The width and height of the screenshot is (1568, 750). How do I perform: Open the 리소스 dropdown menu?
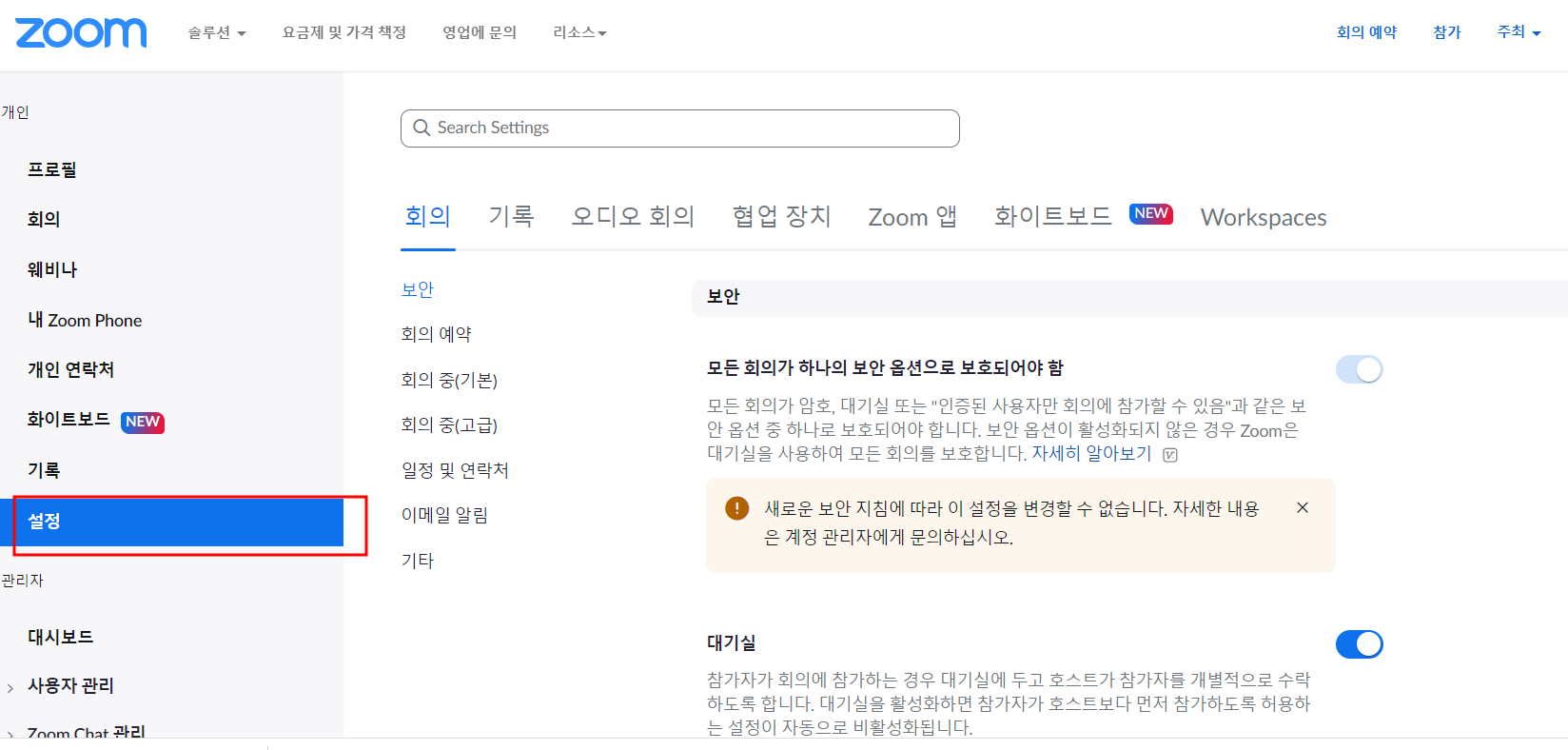tap(579, 32)
